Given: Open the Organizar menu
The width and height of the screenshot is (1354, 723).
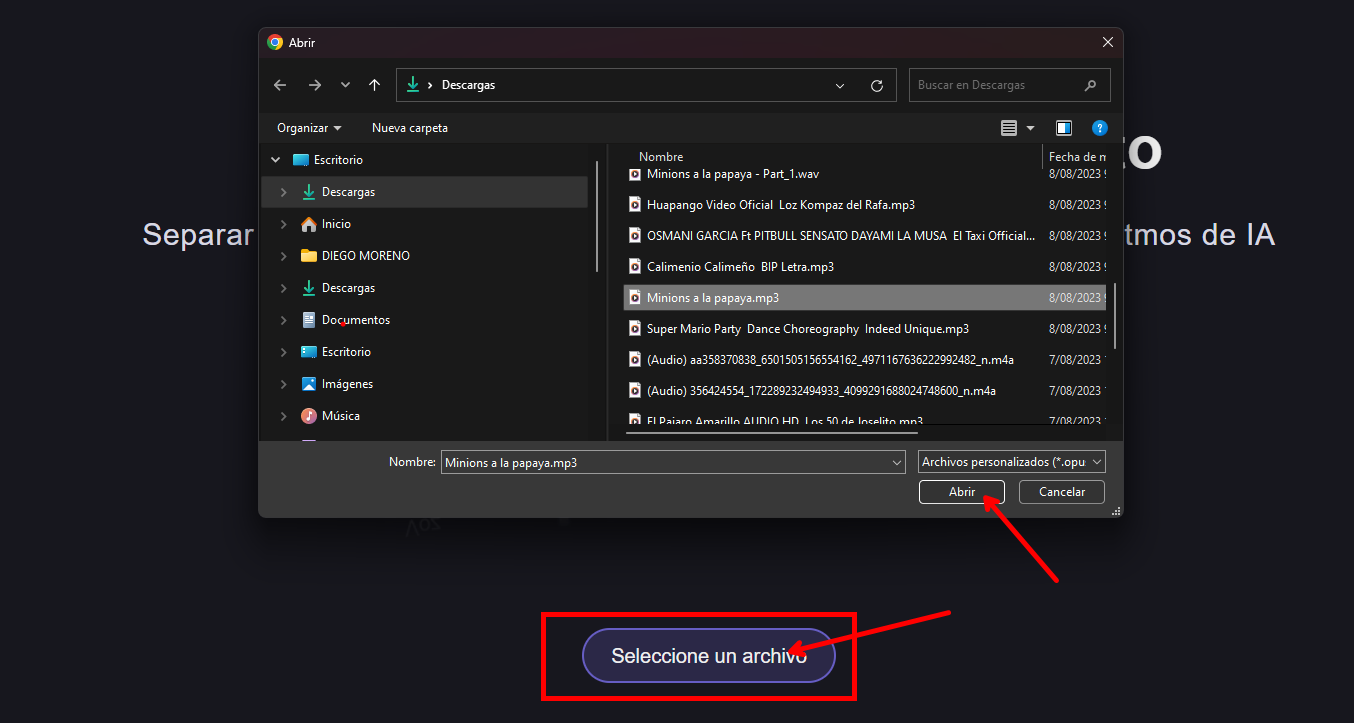Looking at the screenshot, I should tap(308, 128).
